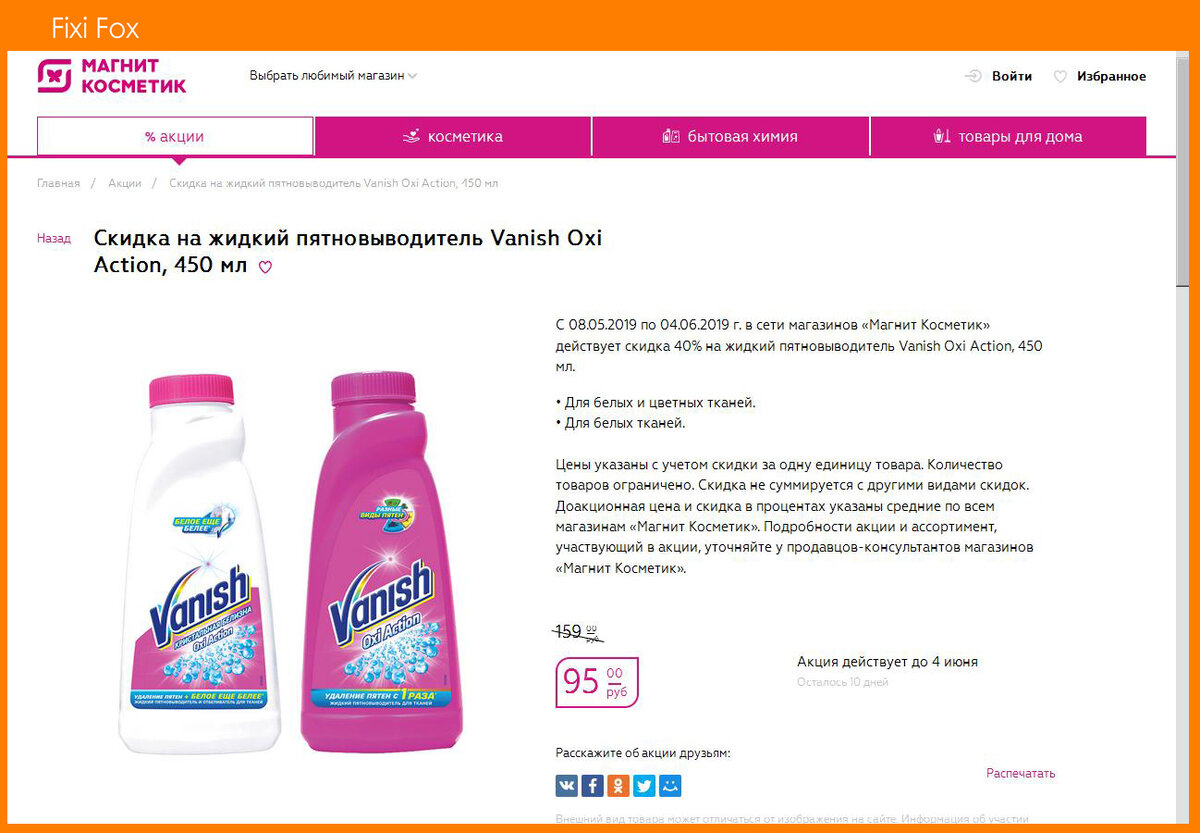Share on Odnoklassniki with the orange icon

pyautogui.click(x=619, y=786)
